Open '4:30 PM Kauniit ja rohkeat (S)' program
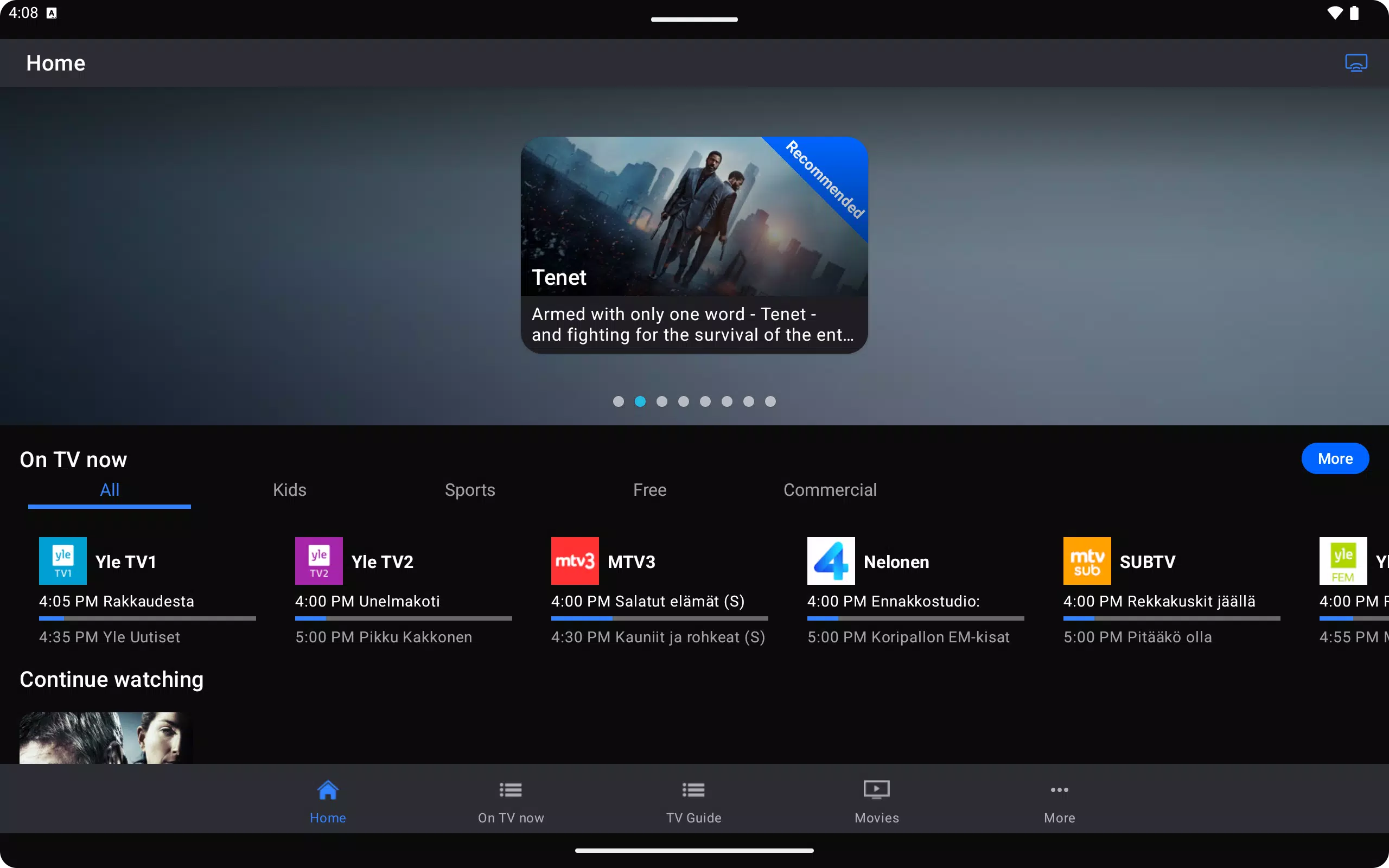 (658, 637)
